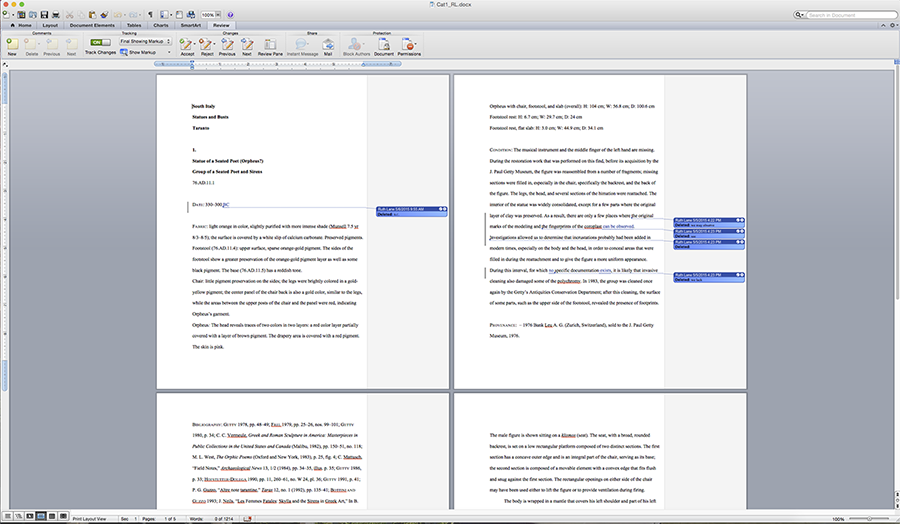Screen dimensions: 900x524
Task: Switch to Notebook Layout view
Action: coord(52,517)
